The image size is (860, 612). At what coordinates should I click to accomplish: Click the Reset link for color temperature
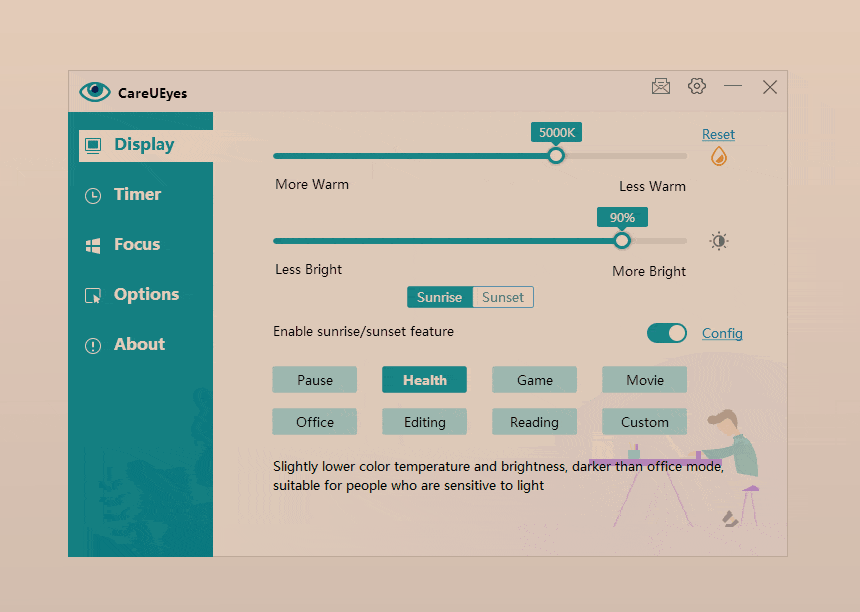pyautogui.click(x=718, y=134)
